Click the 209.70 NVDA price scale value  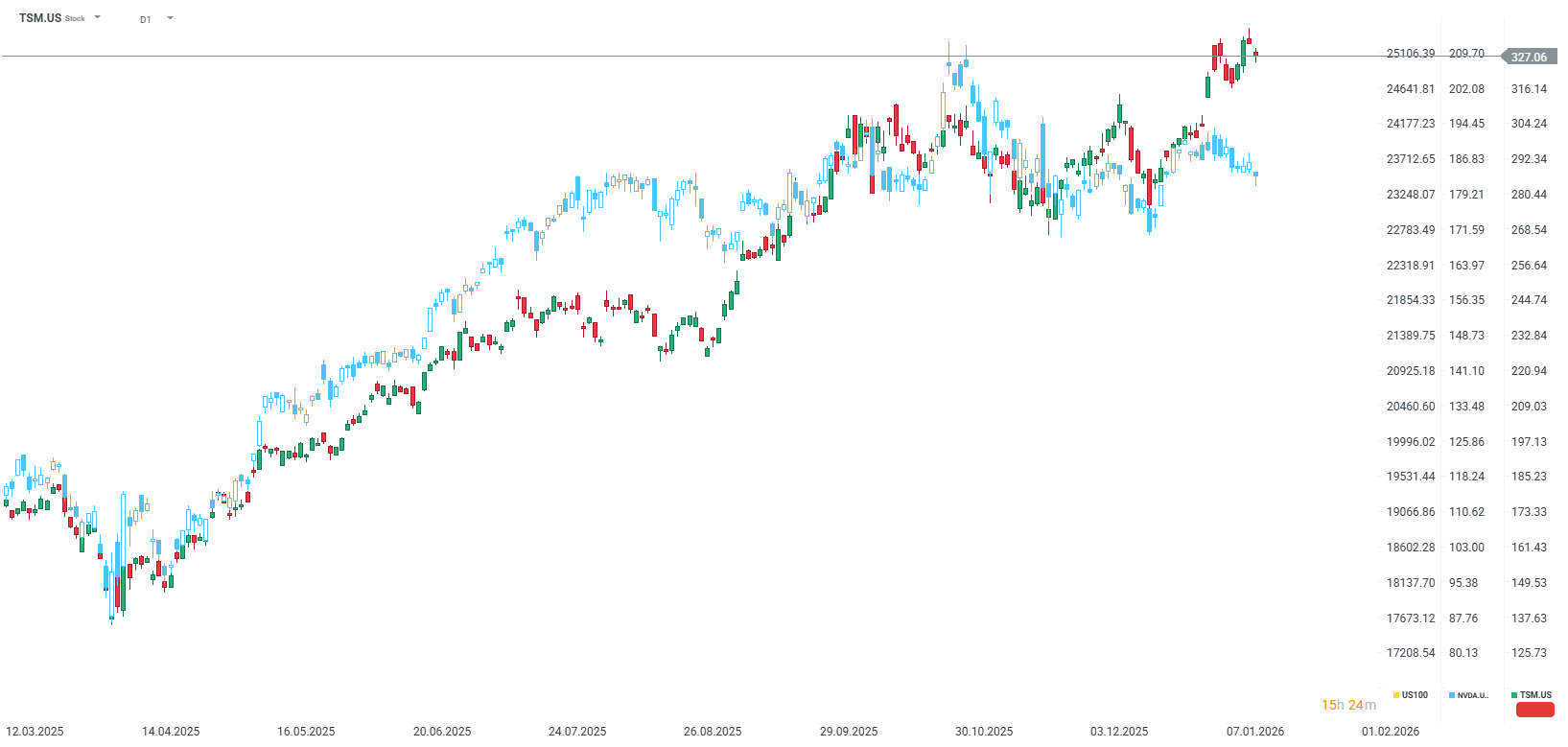[x=1464, y=54]
